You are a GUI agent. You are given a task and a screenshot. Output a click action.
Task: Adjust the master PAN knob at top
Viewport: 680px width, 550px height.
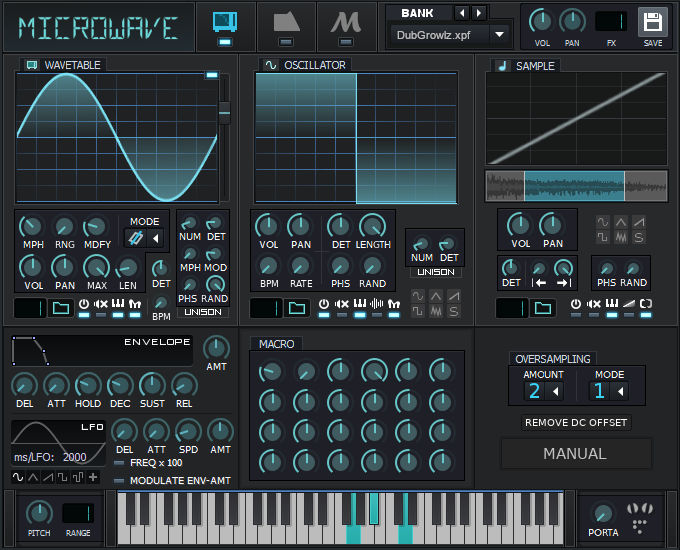pos(572,21)
